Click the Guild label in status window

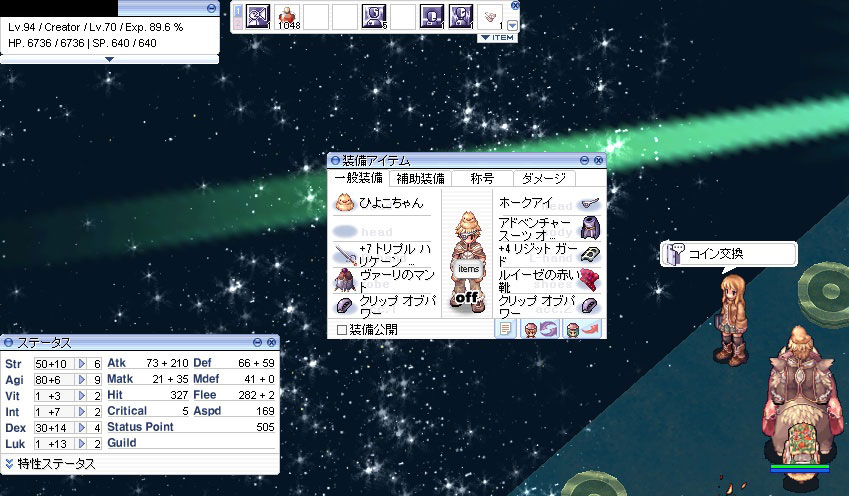(122, 443)
